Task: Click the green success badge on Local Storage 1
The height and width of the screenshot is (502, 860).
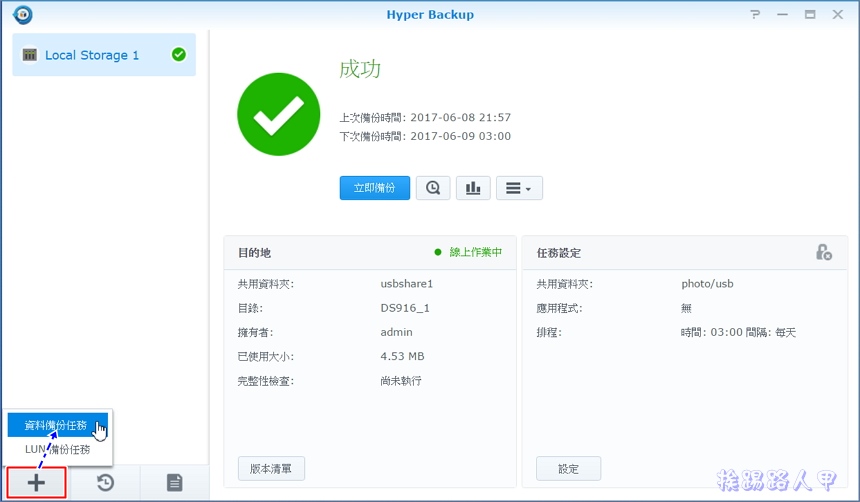Action: 179,54
